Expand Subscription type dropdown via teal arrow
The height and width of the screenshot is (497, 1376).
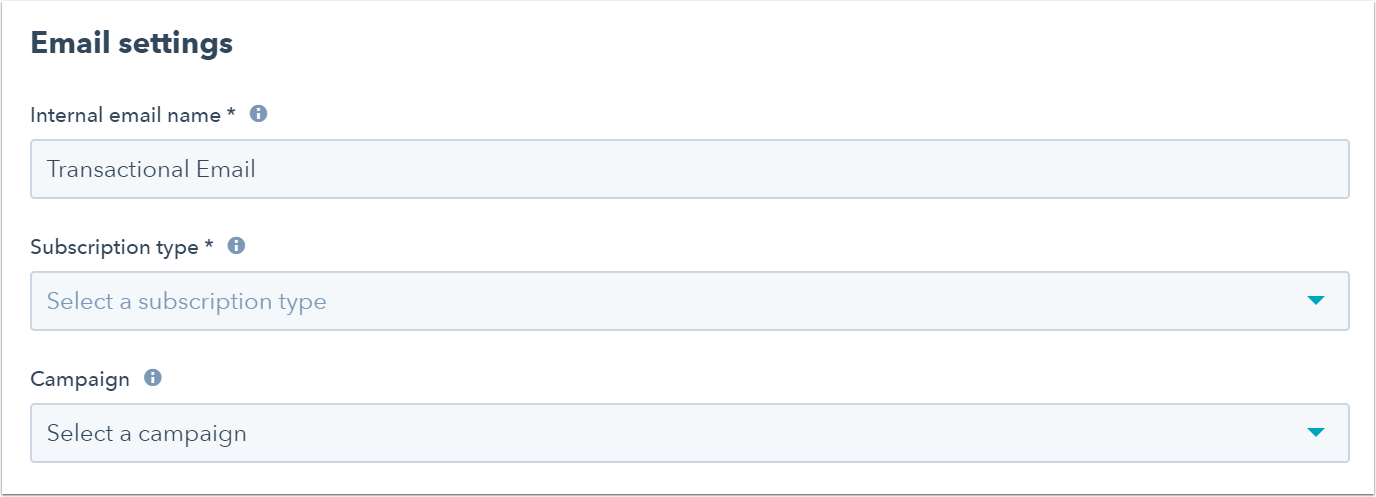pos(1316,301)
